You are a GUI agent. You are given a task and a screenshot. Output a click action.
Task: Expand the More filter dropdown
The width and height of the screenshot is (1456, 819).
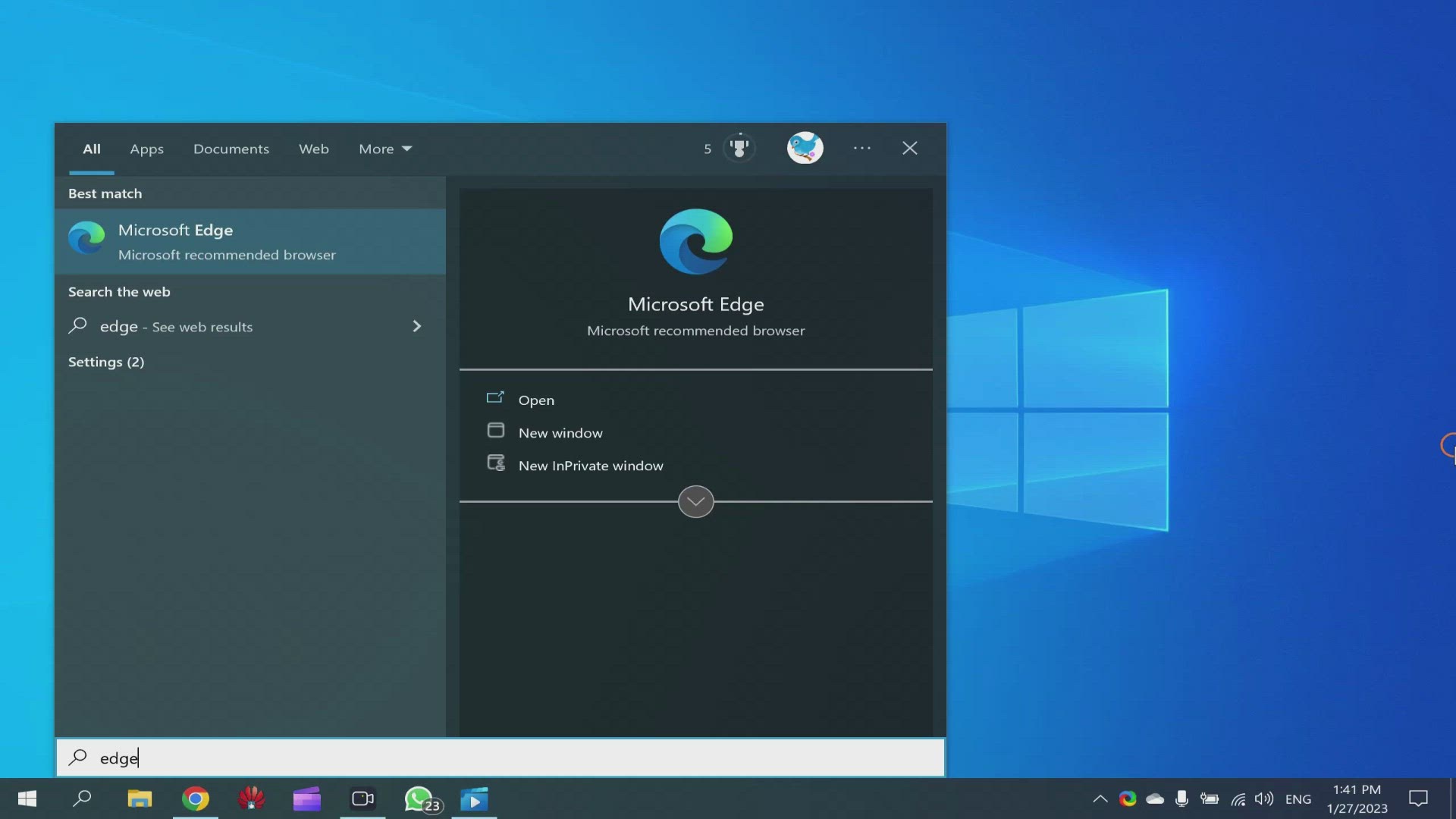tap(385, 149)
